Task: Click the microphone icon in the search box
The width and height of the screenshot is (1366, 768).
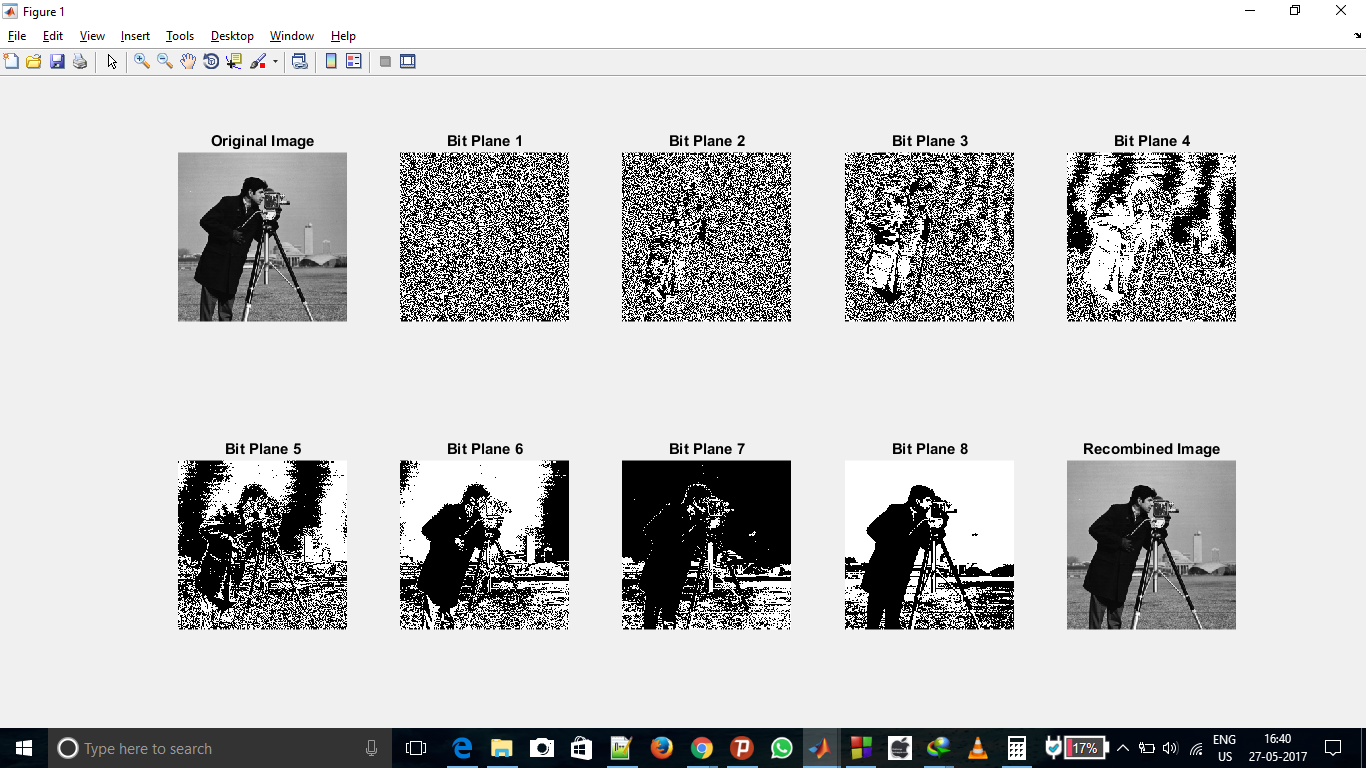Action: click(372, 748)
